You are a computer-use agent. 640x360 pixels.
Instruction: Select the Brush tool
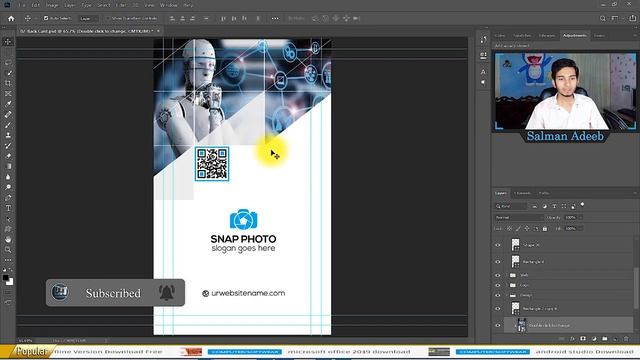[8, 125]
